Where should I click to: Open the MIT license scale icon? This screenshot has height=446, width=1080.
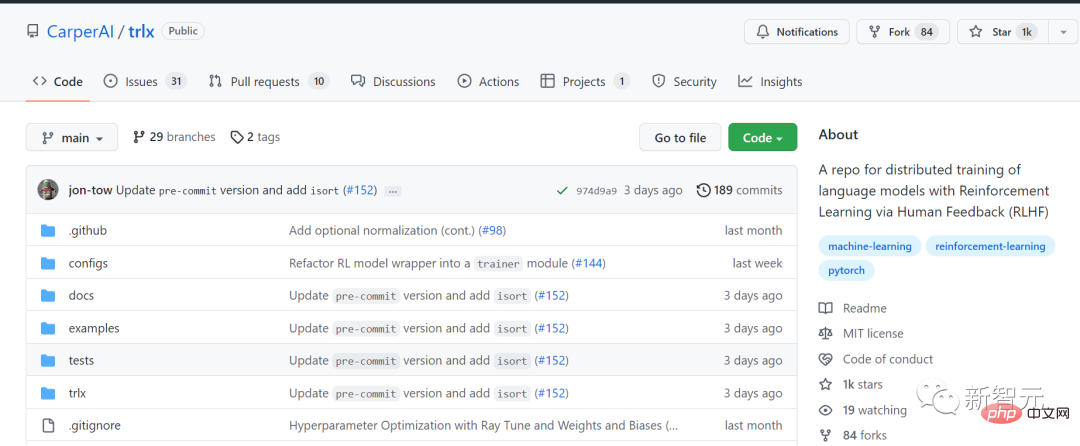point(826,334)
